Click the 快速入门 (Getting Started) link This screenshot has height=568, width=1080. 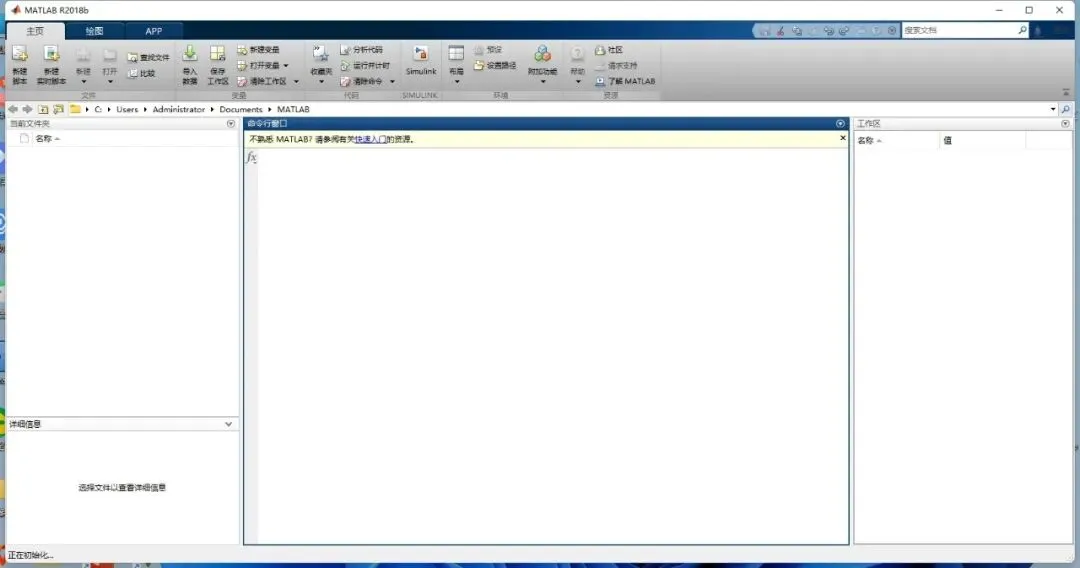[370, 139]
